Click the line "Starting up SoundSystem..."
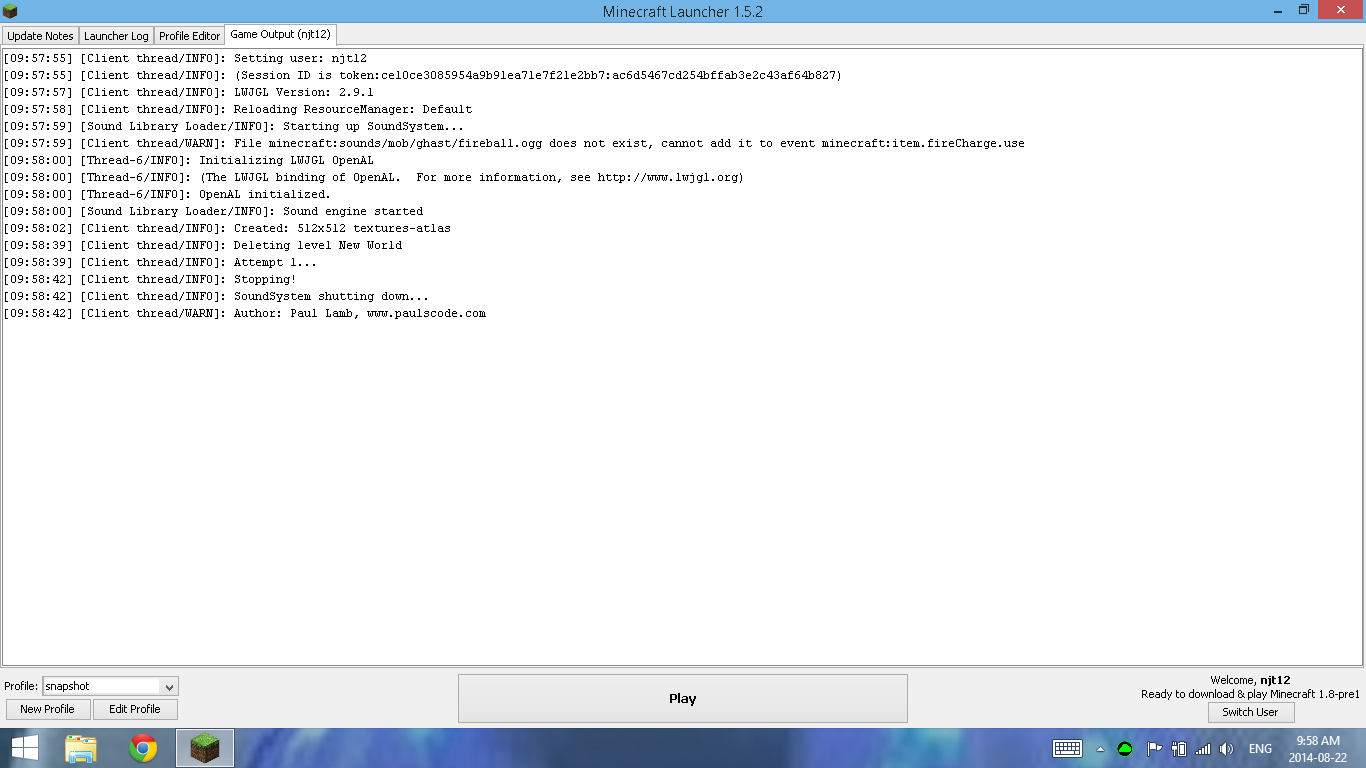Screen dimensions: 1366x768 pos(233,126)
